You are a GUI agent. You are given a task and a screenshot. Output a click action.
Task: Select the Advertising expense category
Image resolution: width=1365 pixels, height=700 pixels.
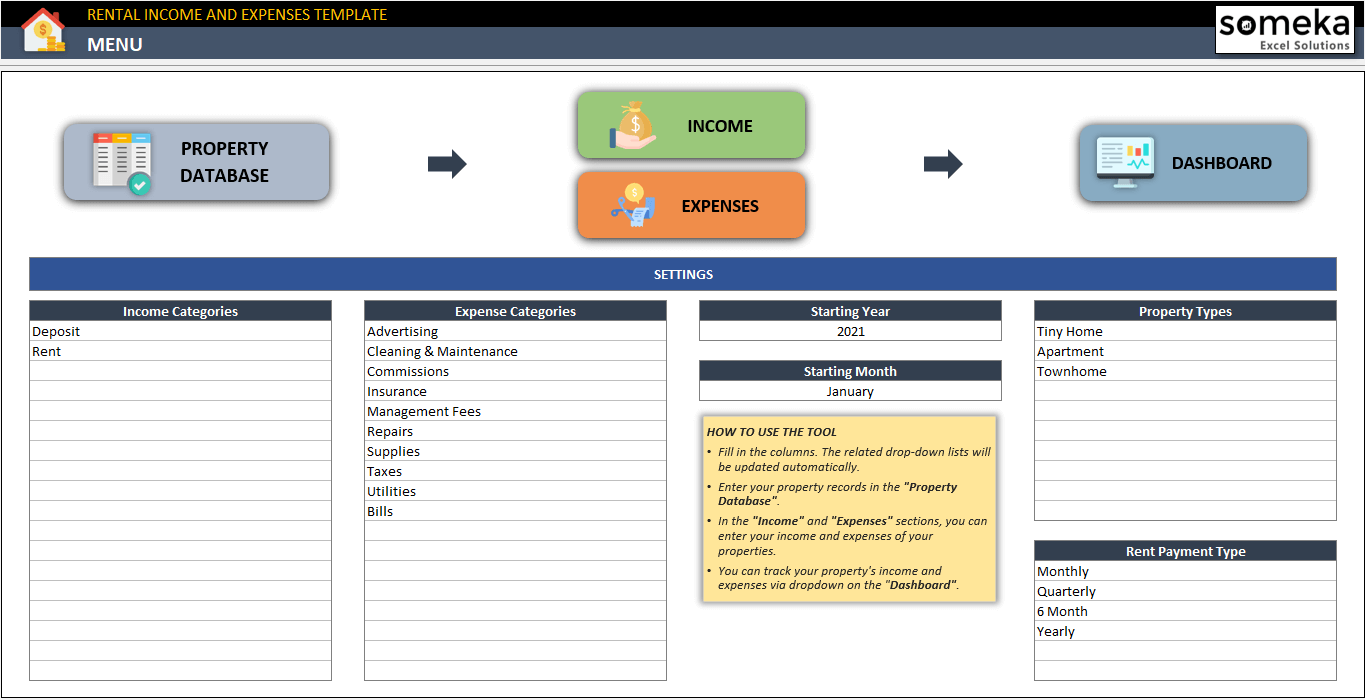pyautogui.click(x=515, y=331)
